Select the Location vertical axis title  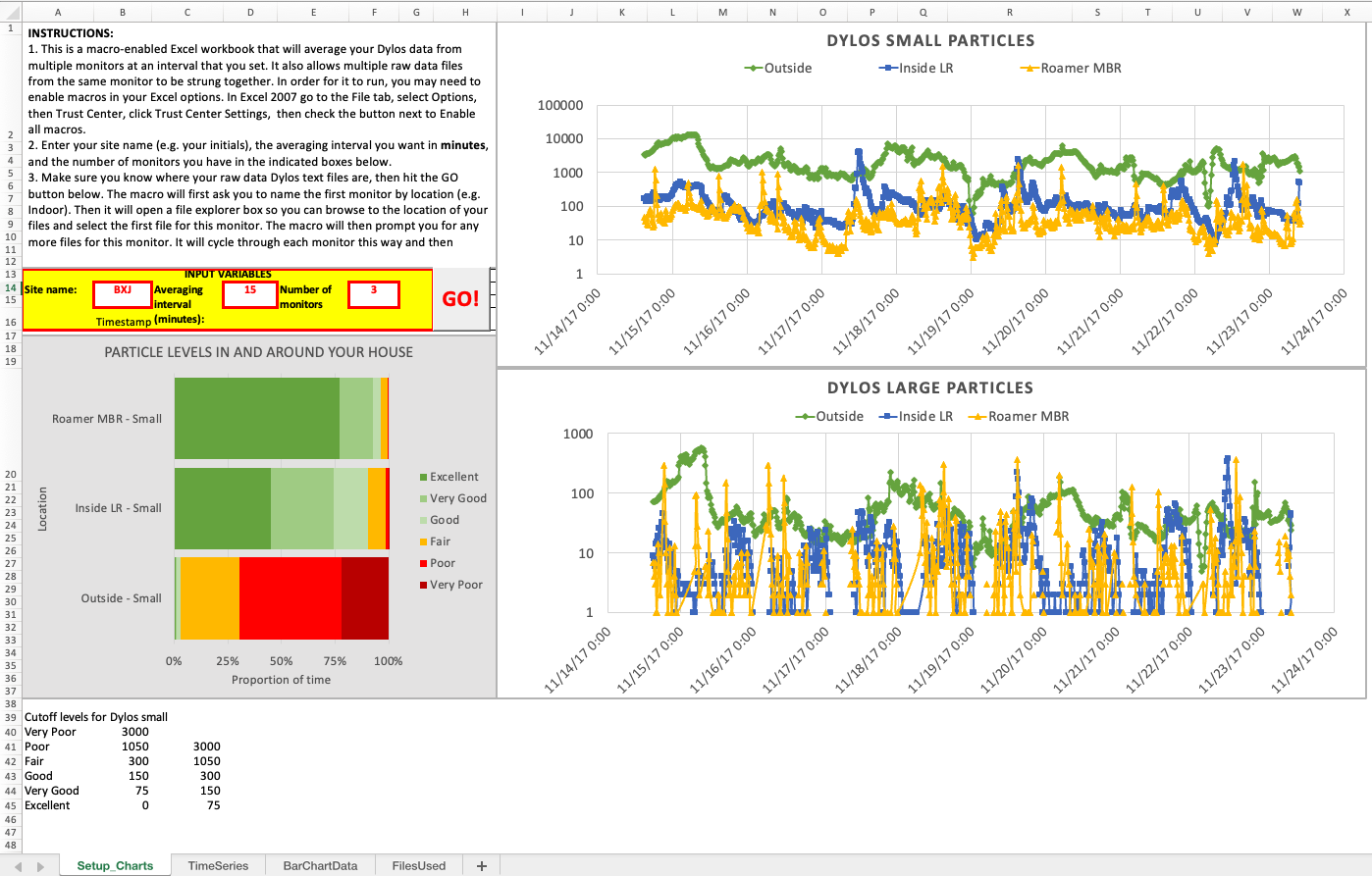point(42,509)
